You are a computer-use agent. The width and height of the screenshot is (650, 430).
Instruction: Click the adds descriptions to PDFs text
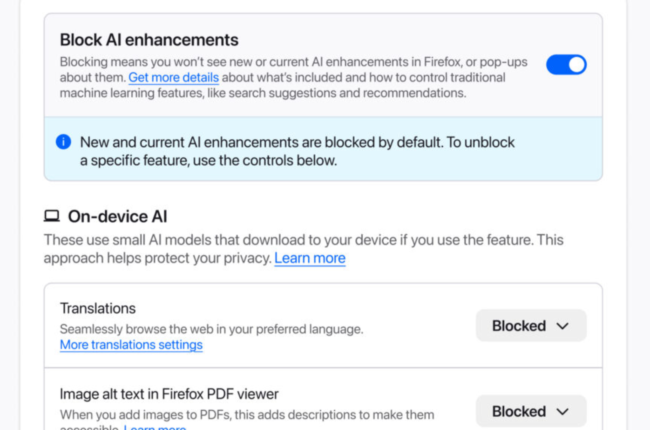tap(250, 413)
